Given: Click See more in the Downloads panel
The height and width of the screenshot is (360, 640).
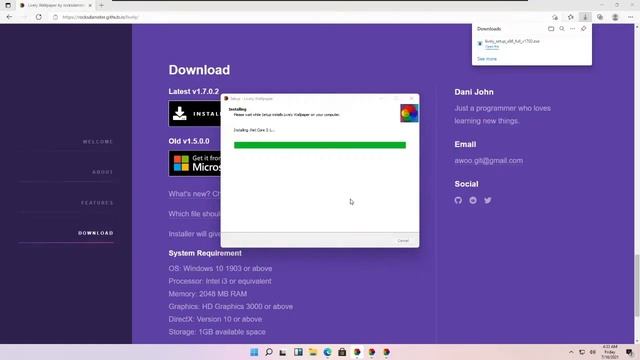Looking at the screenshot, I should pyautogui.click(x=487, y=59).
